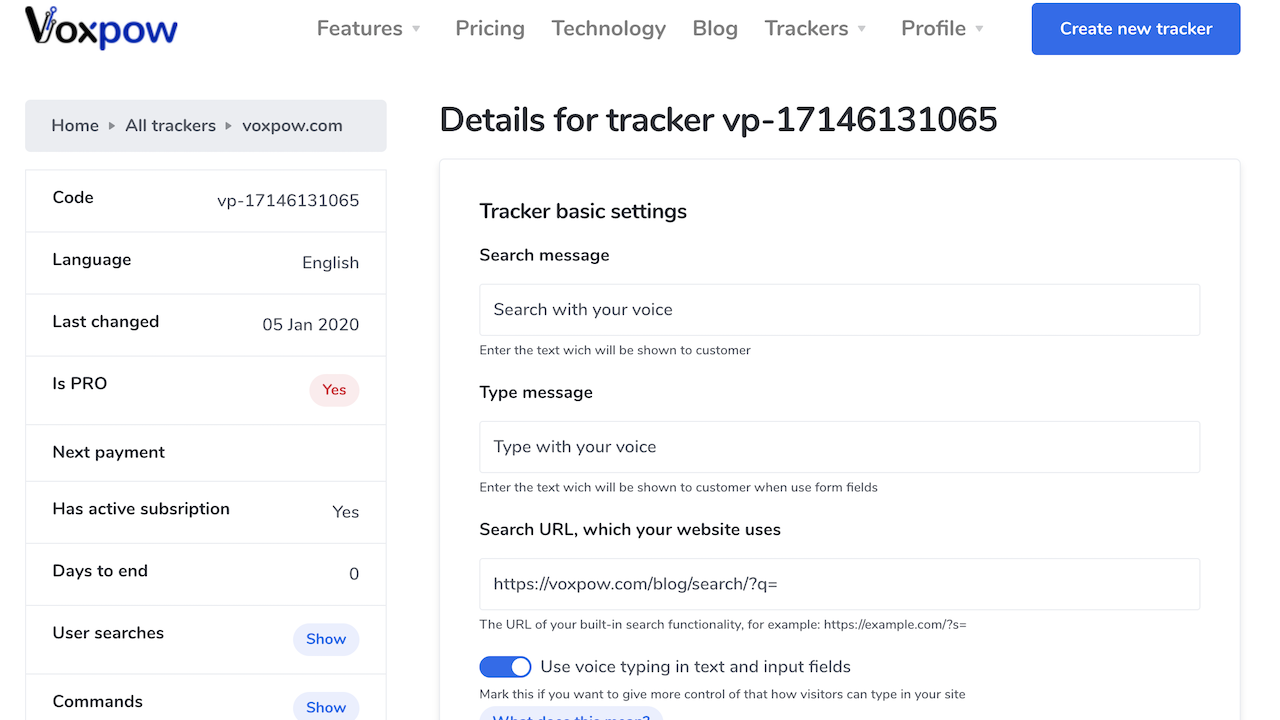Open the Technology page
This screenshot has width=1280, height=720.
[608, 29]
